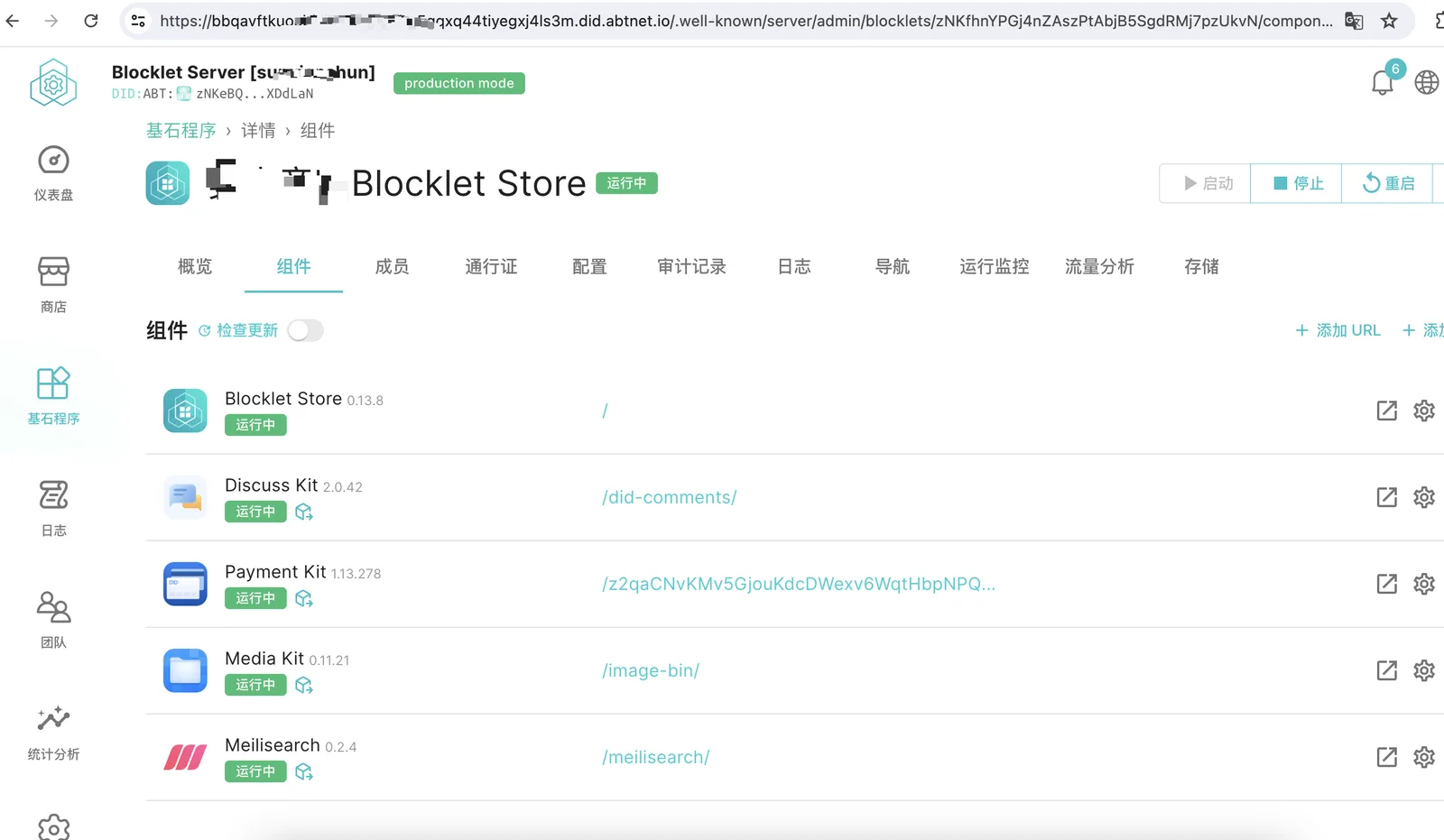
Task: Go to 详情 breadcrumb
Action: pos(258,131)
